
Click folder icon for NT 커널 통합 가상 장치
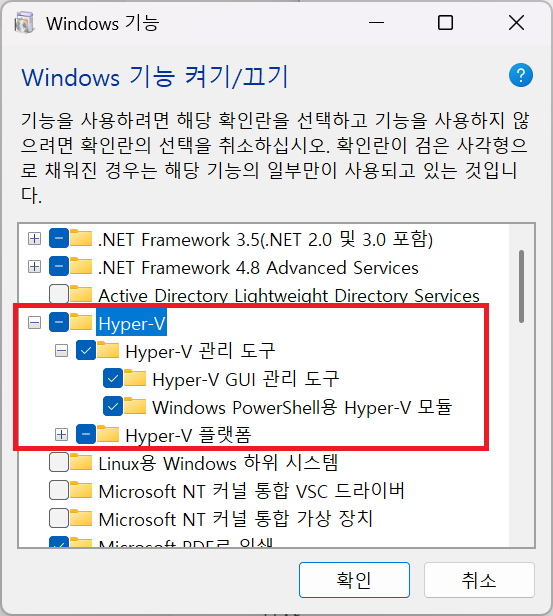pos(81,518)
